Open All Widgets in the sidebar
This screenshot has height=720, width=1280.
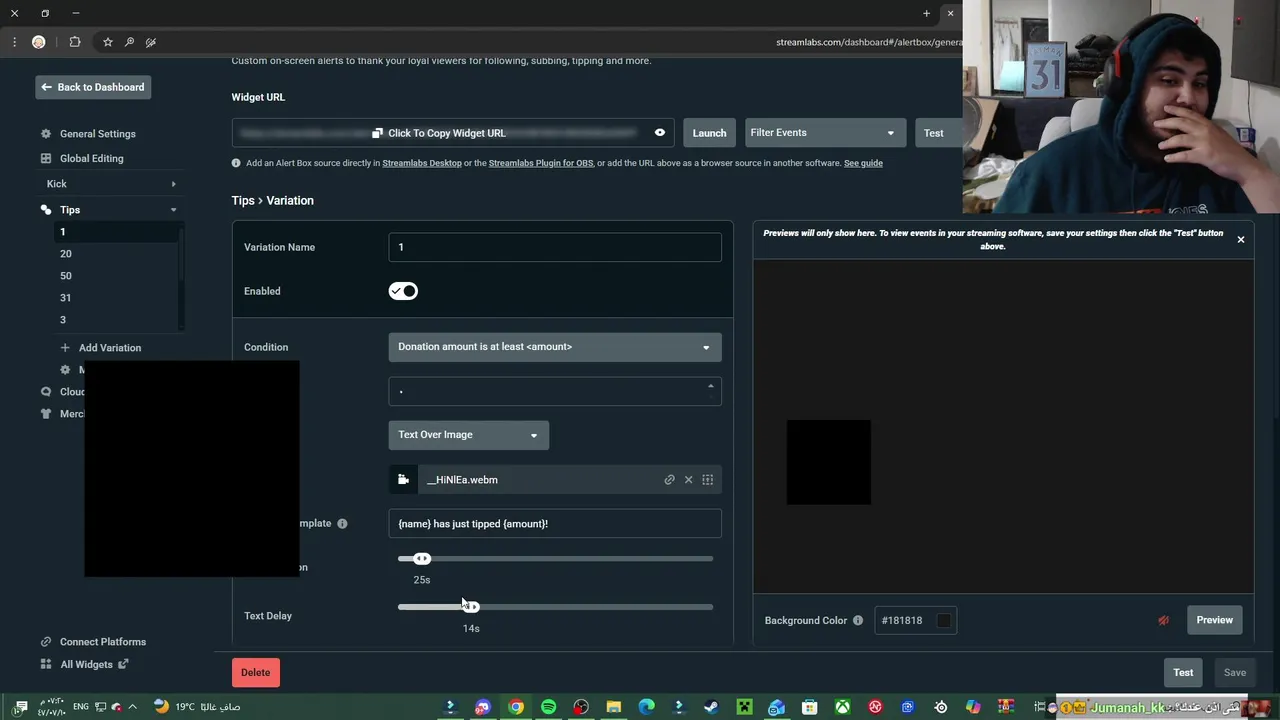click(x=86, y=664)
